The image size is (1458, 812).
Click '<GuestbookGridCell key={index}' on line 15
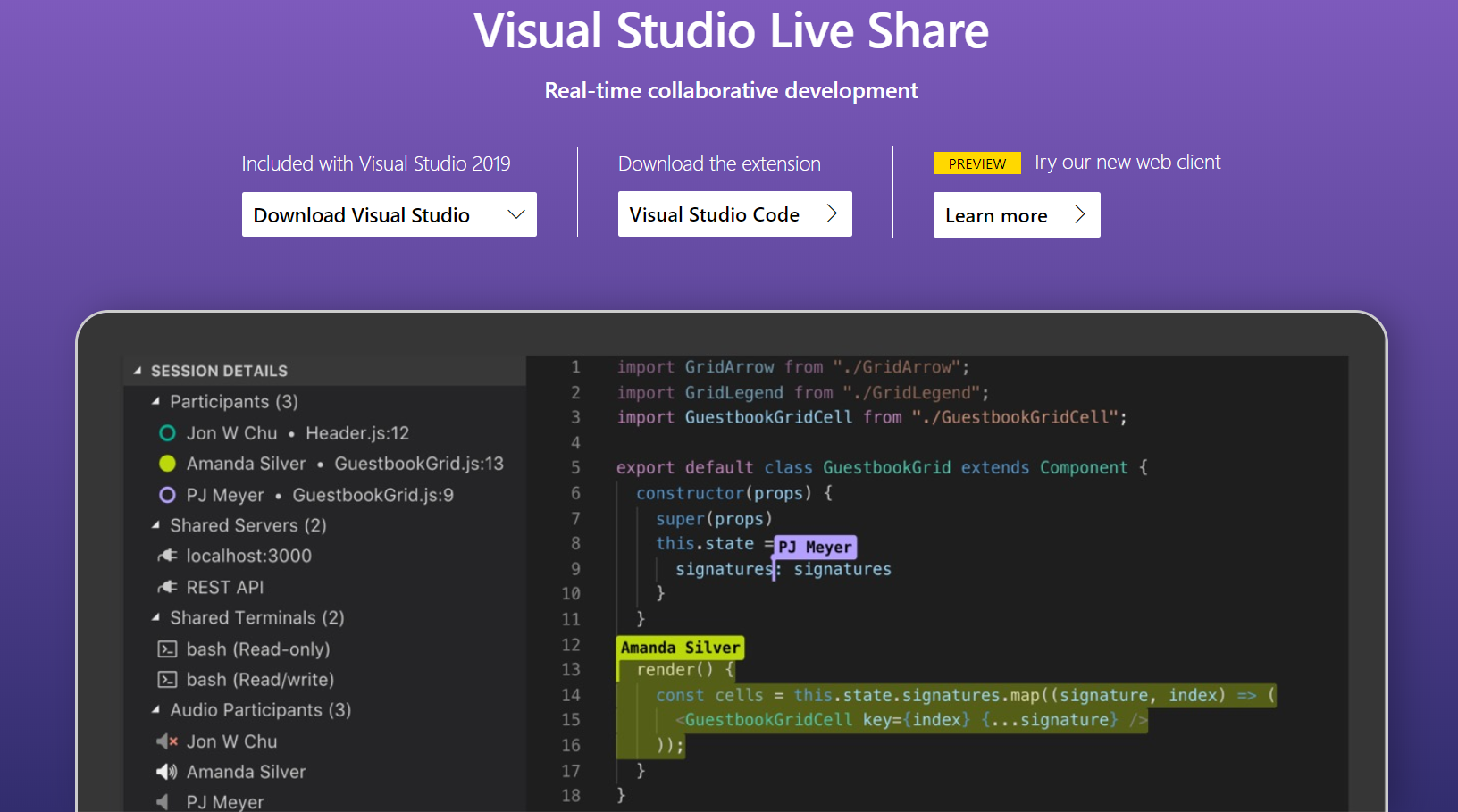[822, 720]
